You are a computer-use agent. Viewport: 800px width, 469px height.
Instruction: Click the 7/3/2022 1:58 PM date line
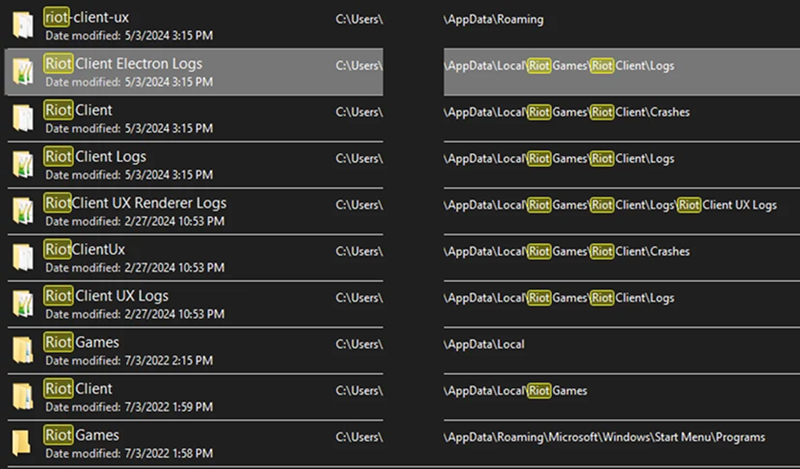point(129,454)
